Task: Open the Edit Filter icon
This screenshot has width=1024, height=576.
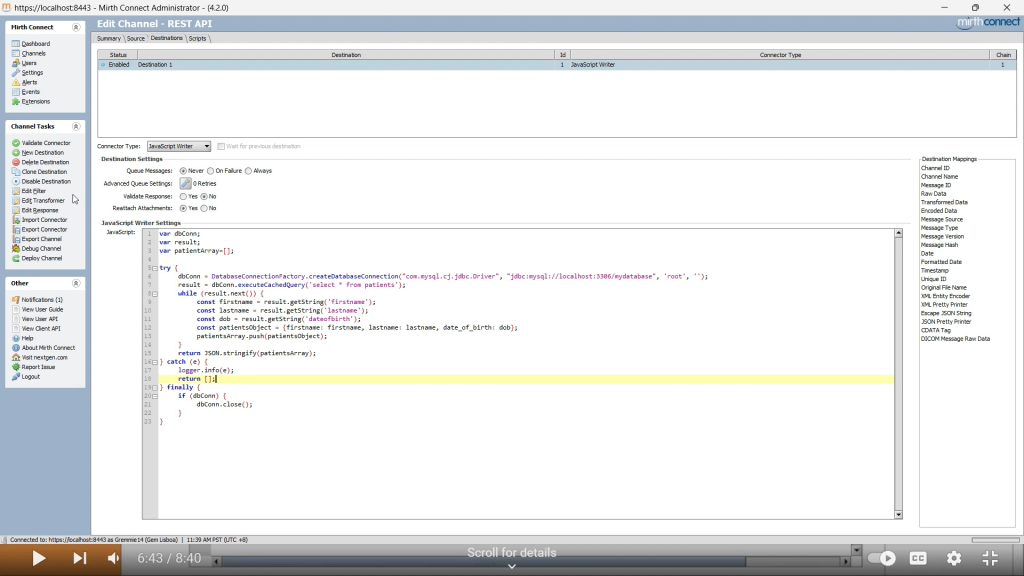Action: (16, 191)
